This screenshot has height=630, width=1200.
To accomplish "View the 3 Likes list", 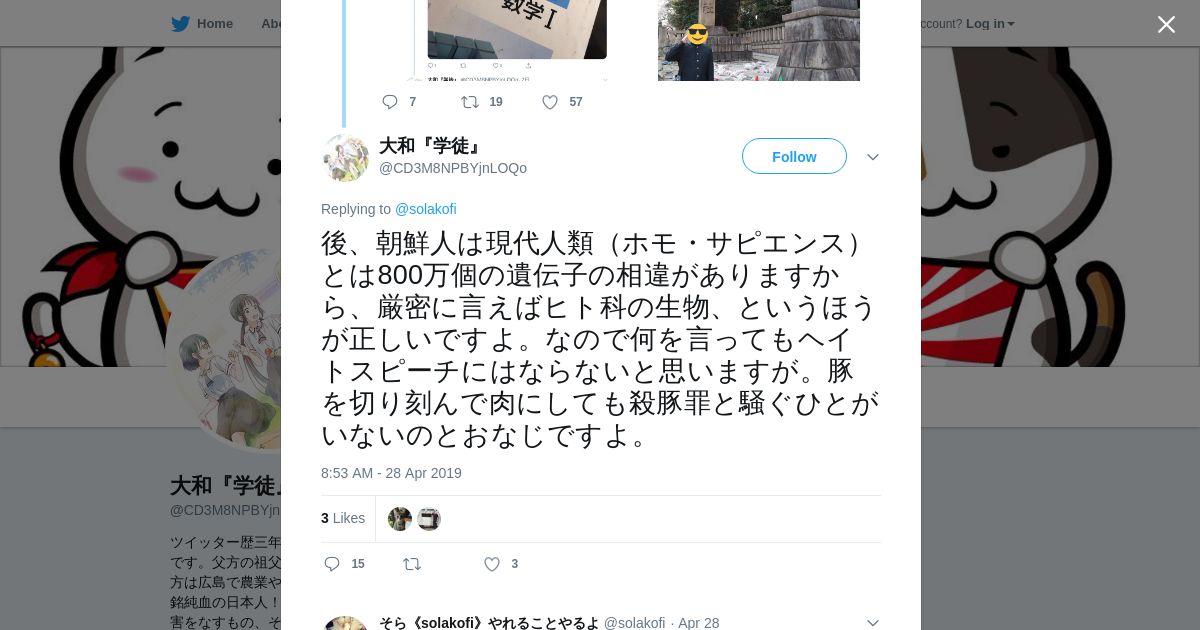I will [x=343, y=518].
